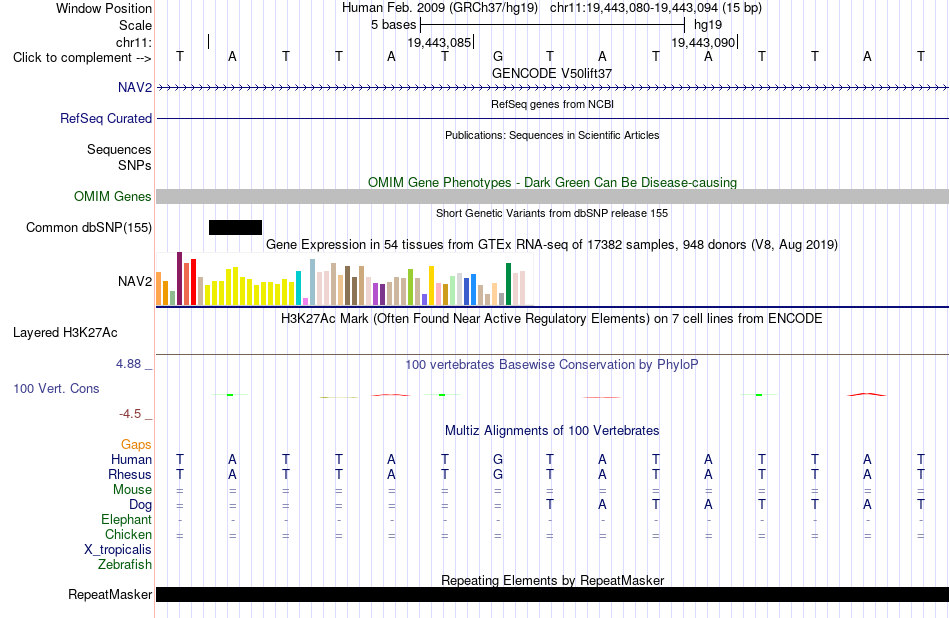Click 'Multiz Alignments of 100 Vertebrates' title

tap(552, 431)
